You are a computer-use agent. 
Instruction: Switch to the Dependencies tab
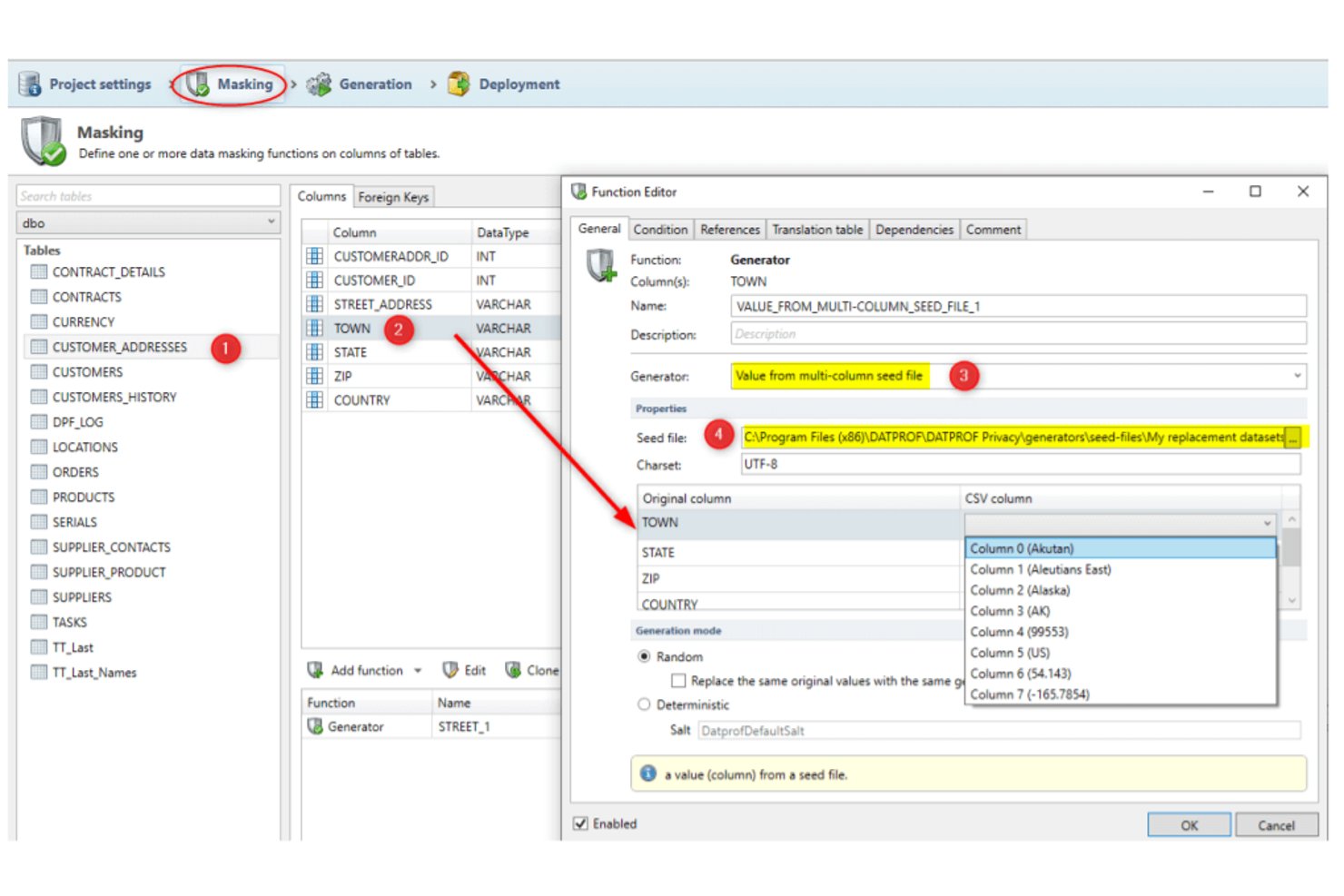(914, 230)
